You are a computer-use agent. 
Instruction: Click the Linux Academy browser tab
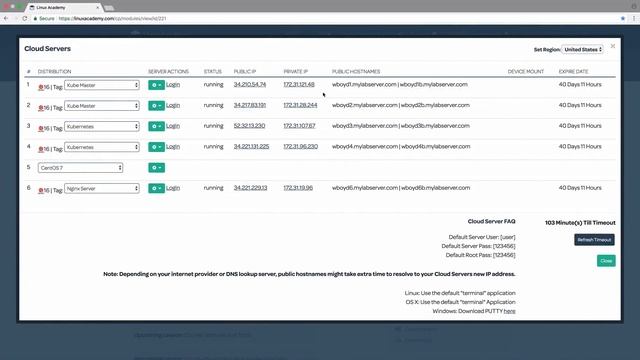coord(63,7)
